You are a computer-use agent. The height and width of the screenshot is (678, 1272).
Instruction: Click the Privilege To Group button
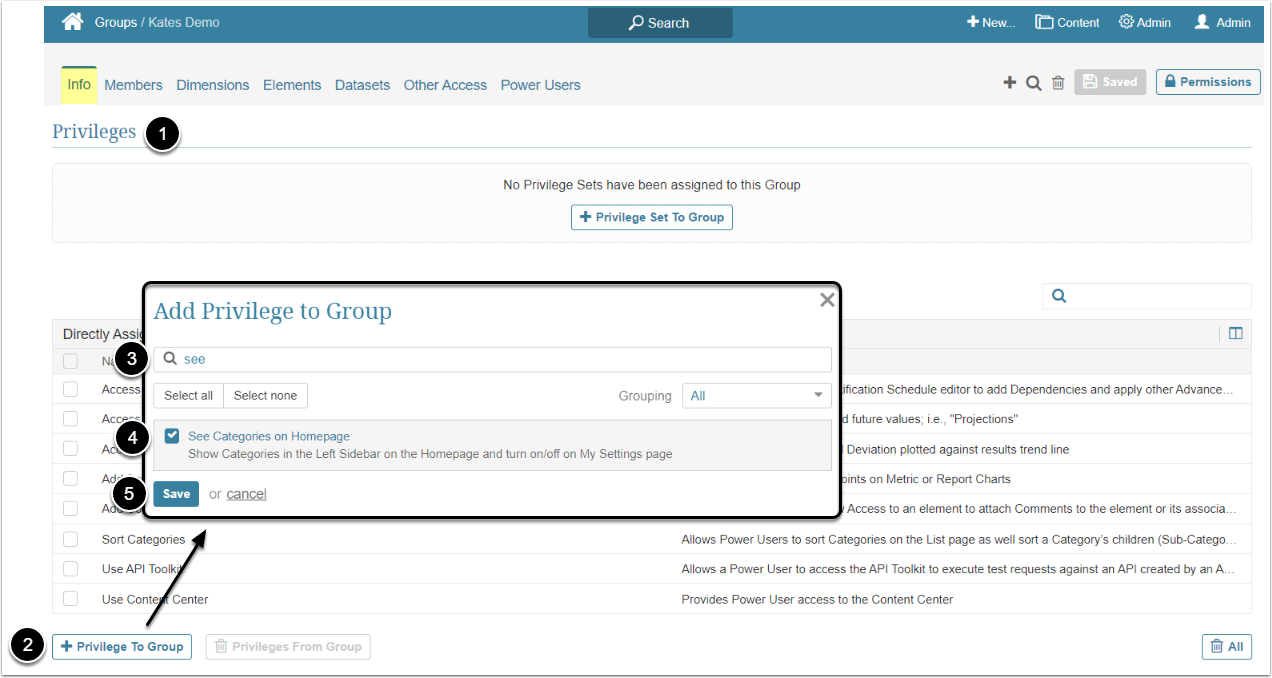click(x=122, y=647)
